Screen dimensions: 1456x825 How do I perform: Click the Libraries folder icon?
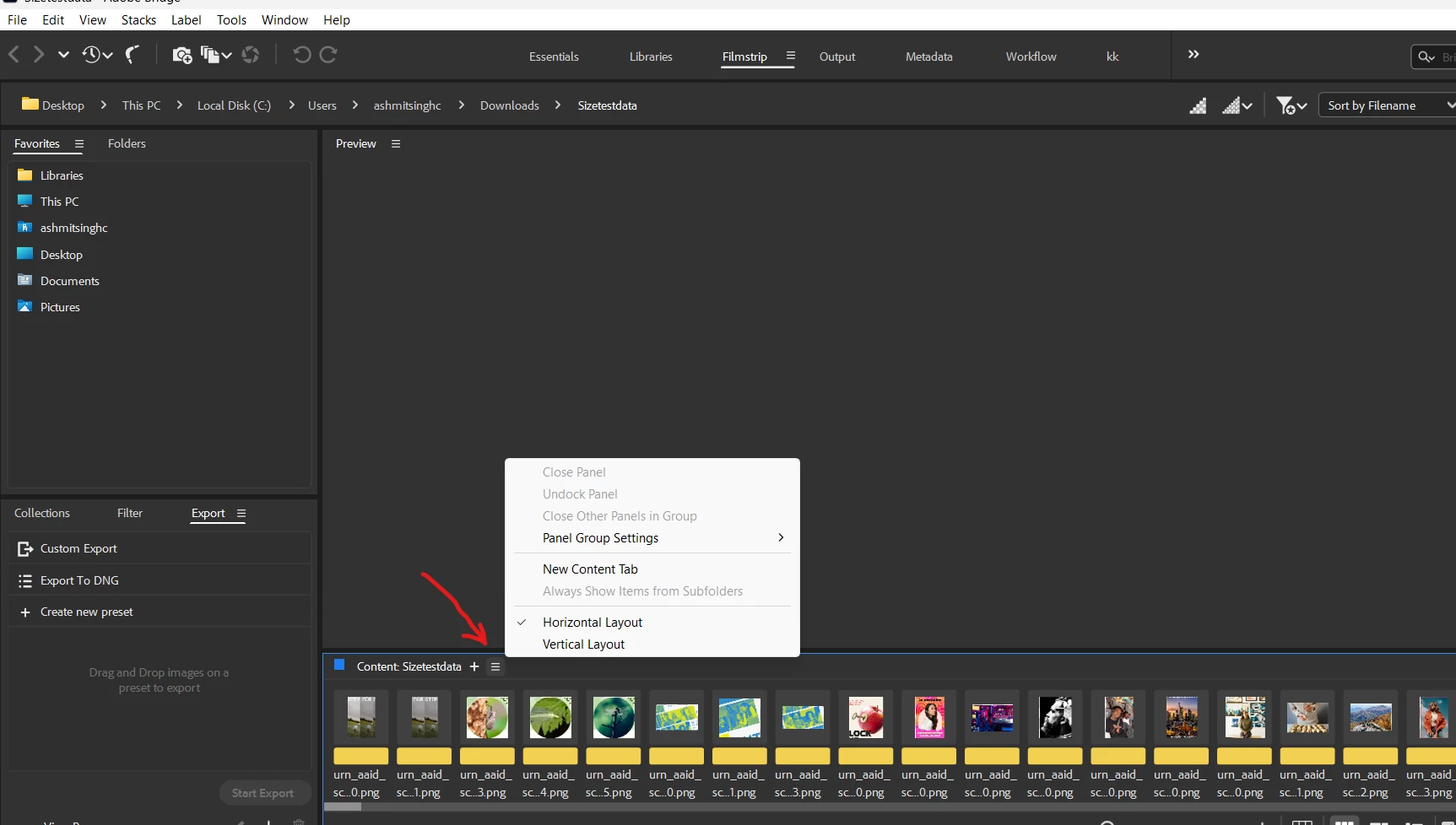point(25,175)
